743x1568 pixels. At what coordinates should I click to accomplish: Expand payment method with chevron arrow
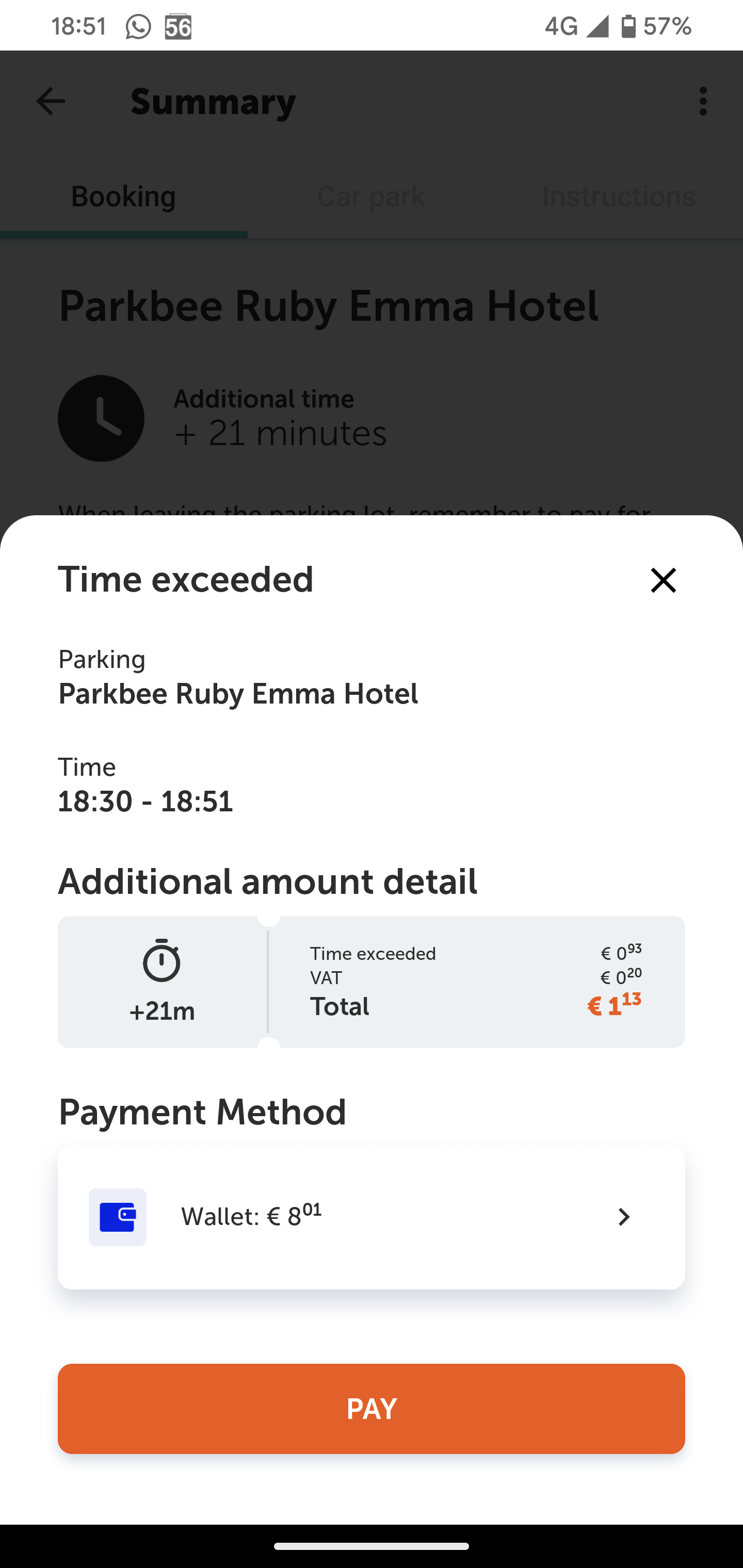tap(623, 1217)
